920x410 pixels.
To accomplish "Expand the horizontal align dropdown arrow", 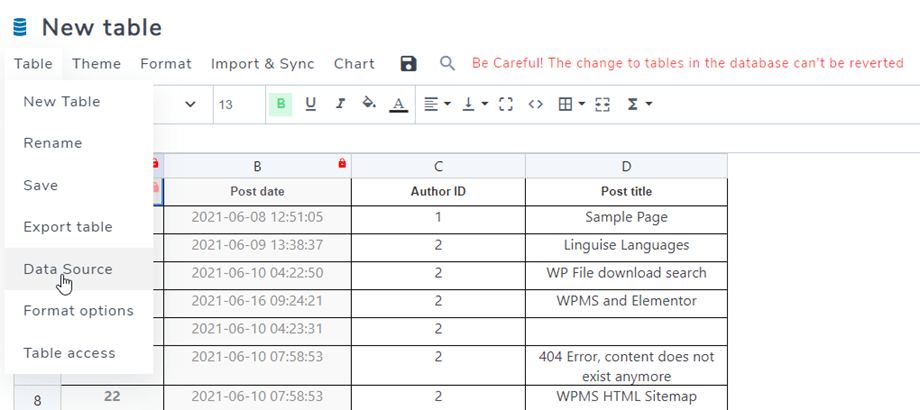I will 447,104.
